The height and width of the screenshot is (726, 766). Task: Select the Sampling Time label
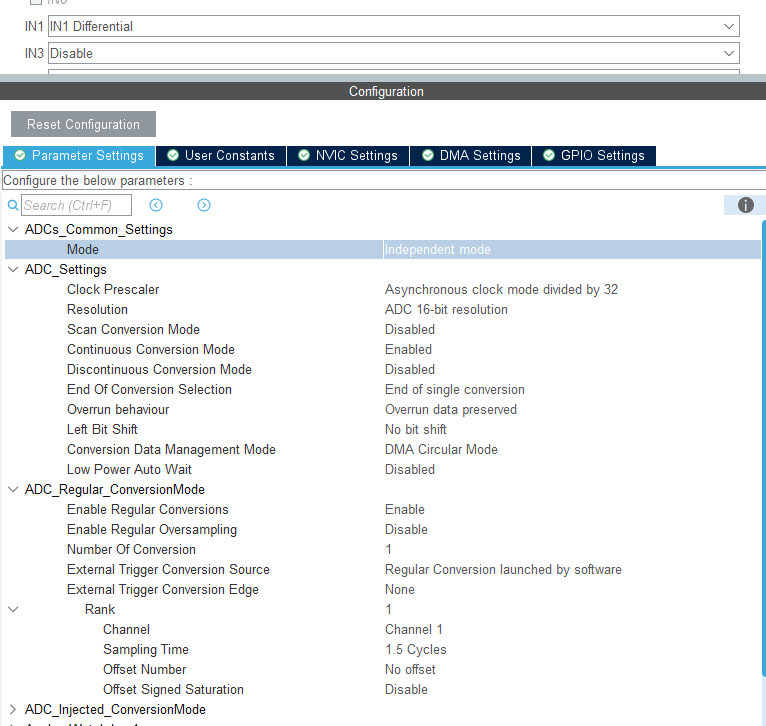click(146, 650)
